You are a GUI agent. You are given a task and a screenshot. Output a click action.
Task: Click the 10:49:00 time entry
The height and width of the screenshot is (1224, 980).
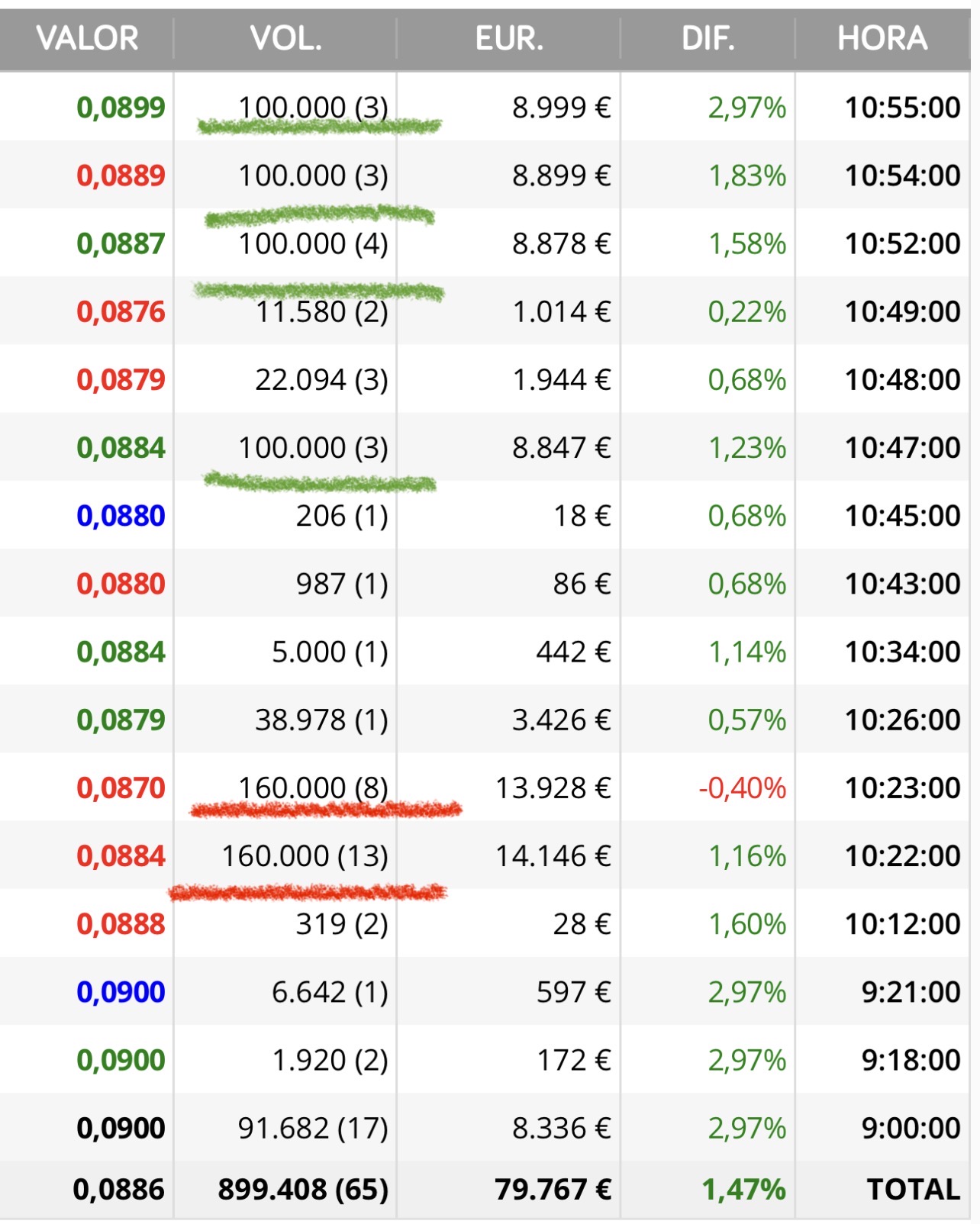coord(902,311)
